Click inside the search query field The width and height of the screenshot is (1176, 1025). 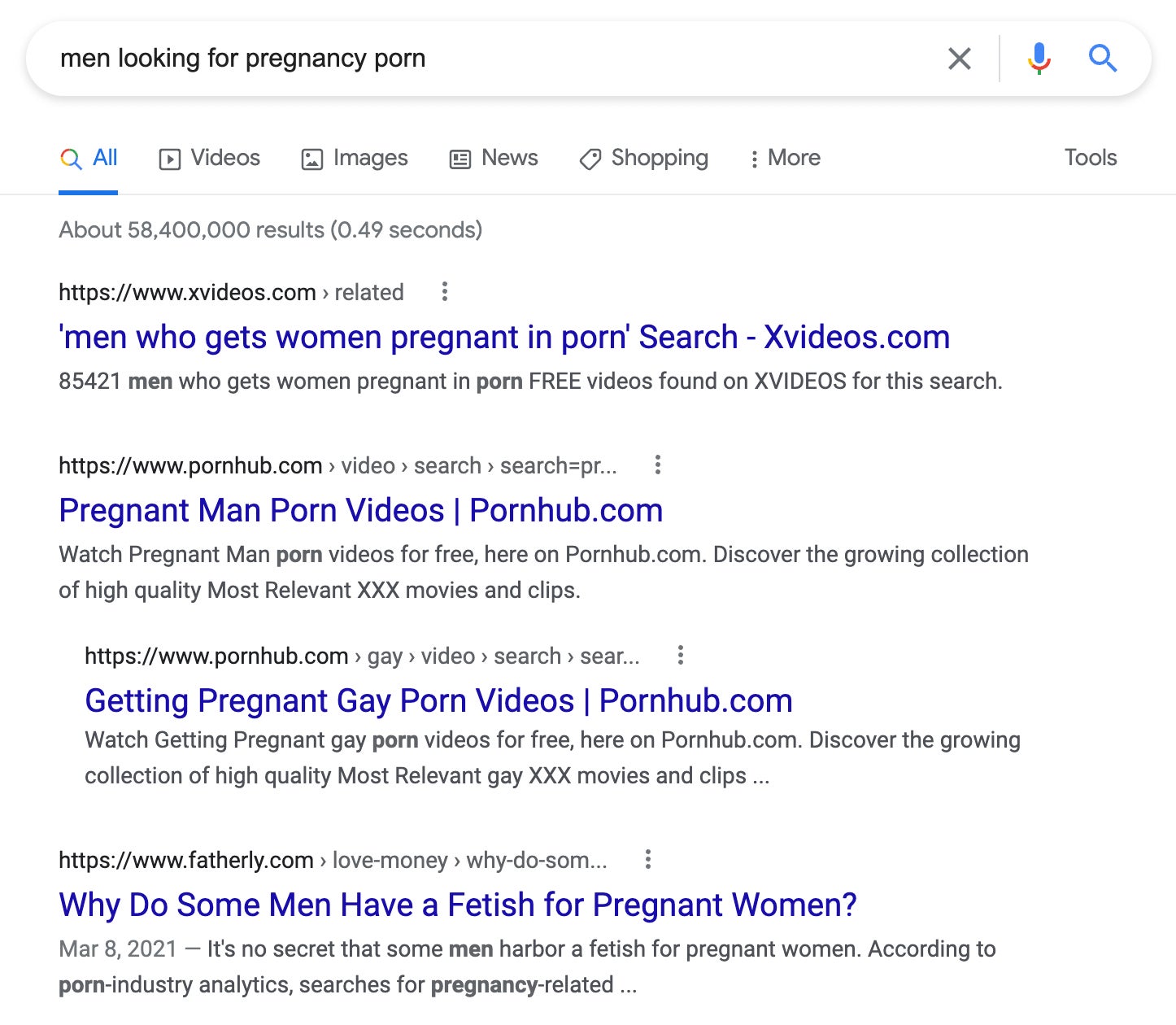click(488, 59)
